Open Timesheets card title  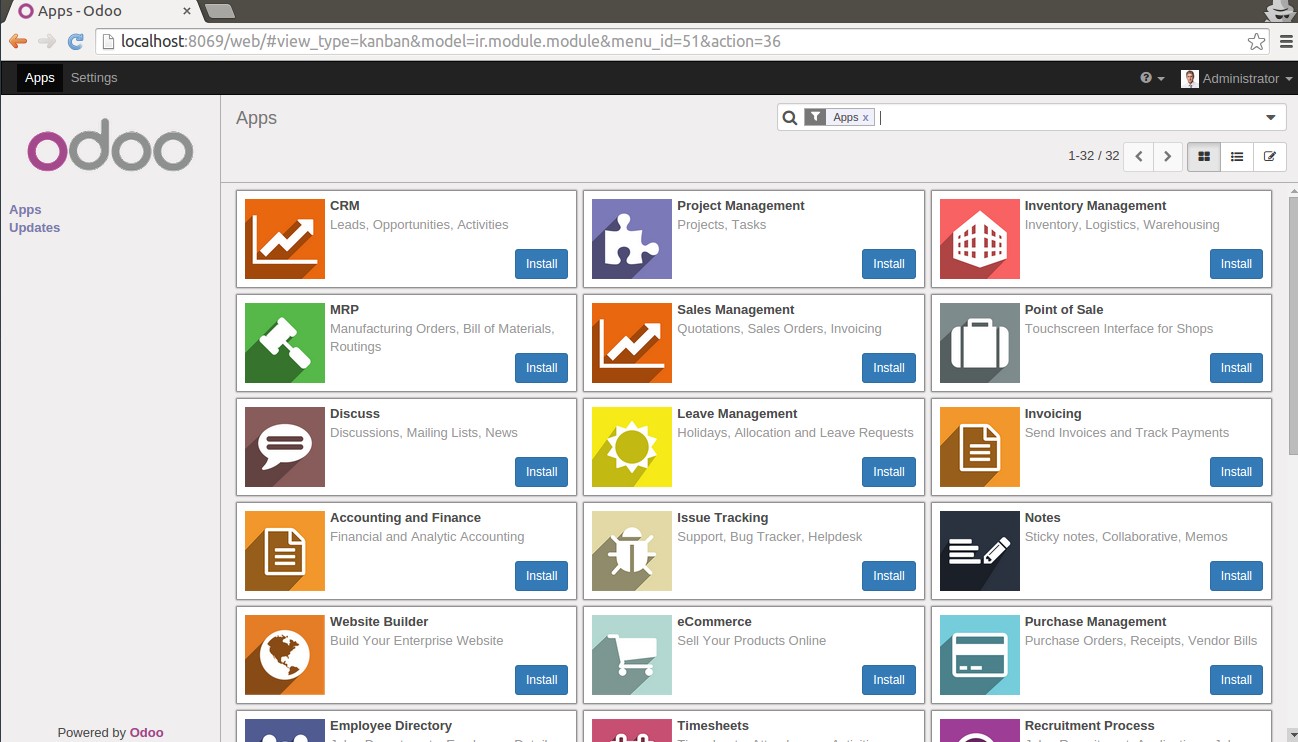[713, 726]
